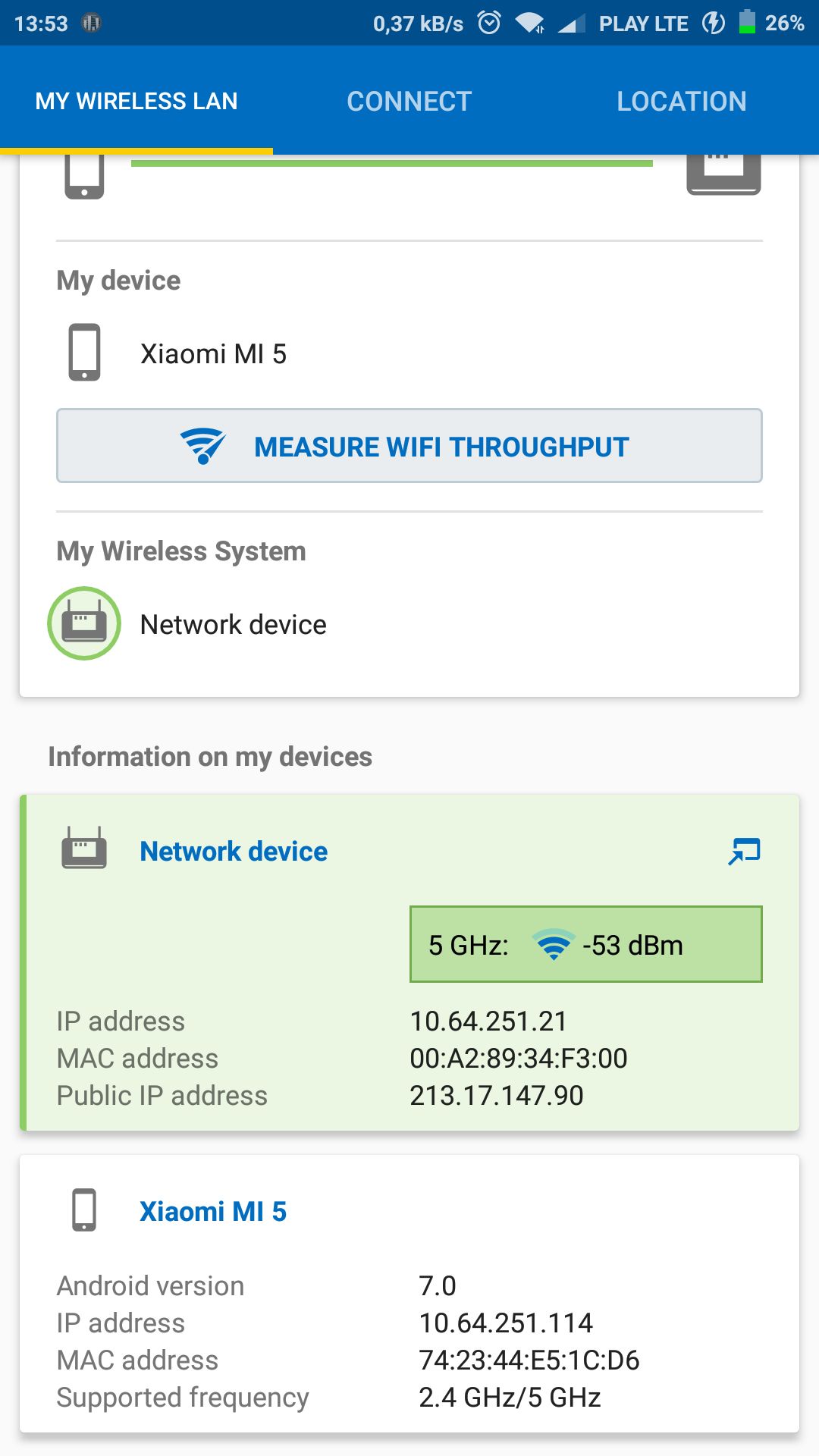Select the MY WIRELESS LAN tab

tap(136, 101)
